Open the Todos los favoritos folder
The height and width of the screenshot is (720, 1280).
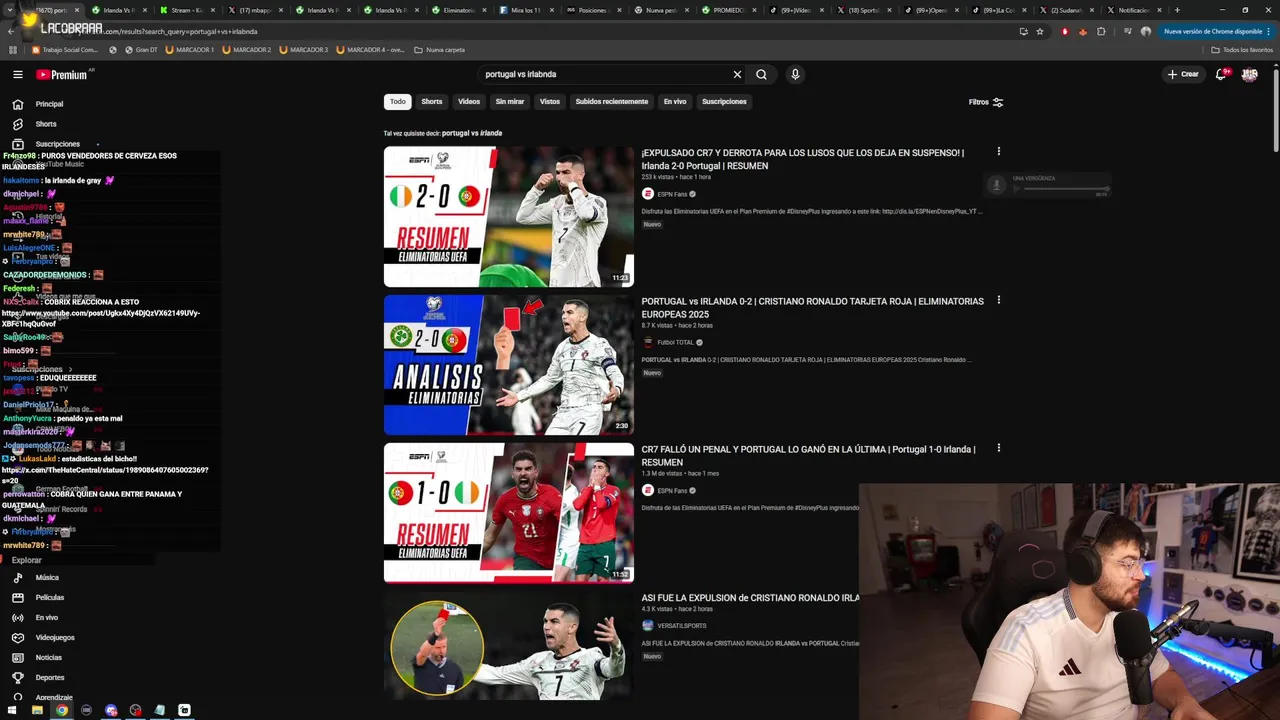1242,49
